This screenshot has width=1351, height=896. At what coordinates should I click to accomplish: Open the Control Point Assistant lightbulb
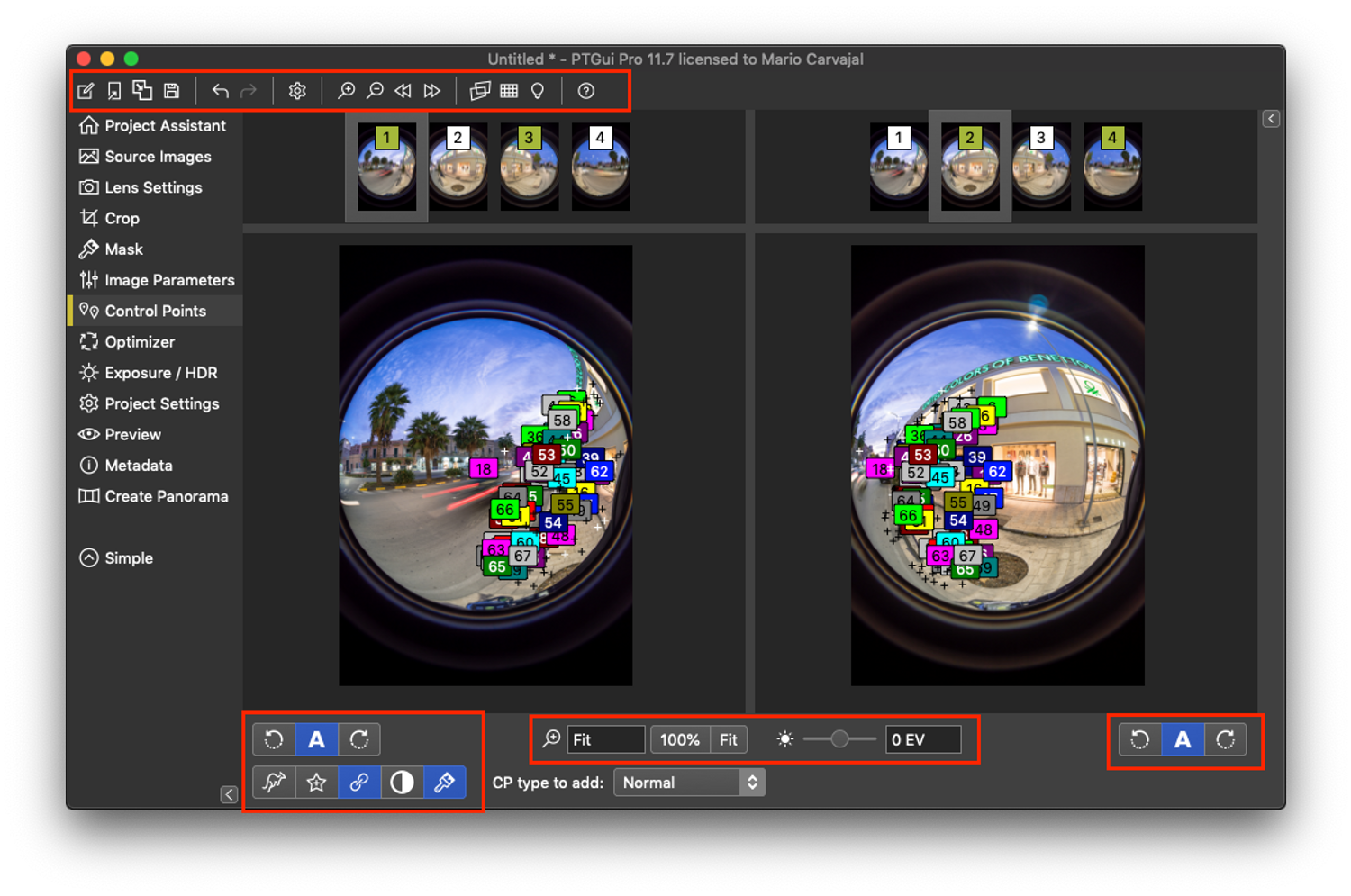click(x=538, y=91)
